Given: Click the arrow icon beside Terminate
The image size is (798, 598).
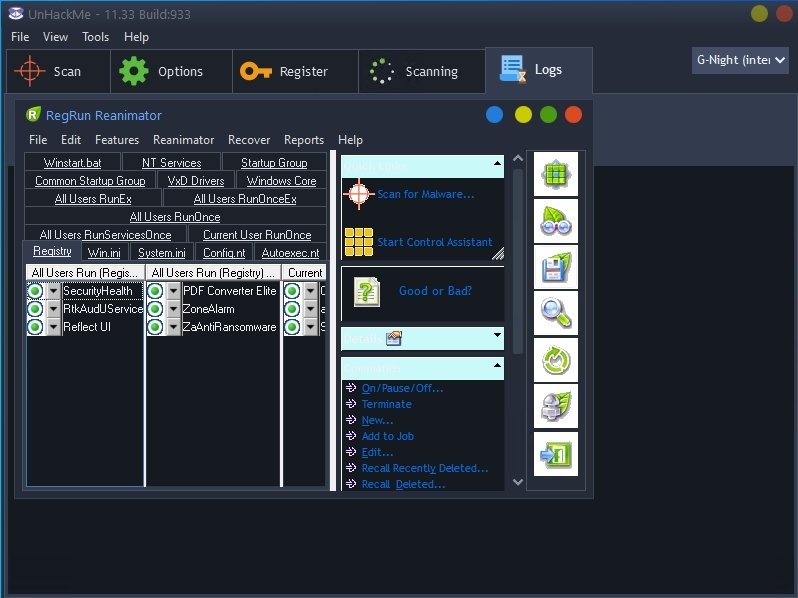Looking at the screenshot, I should coord(351,404).
